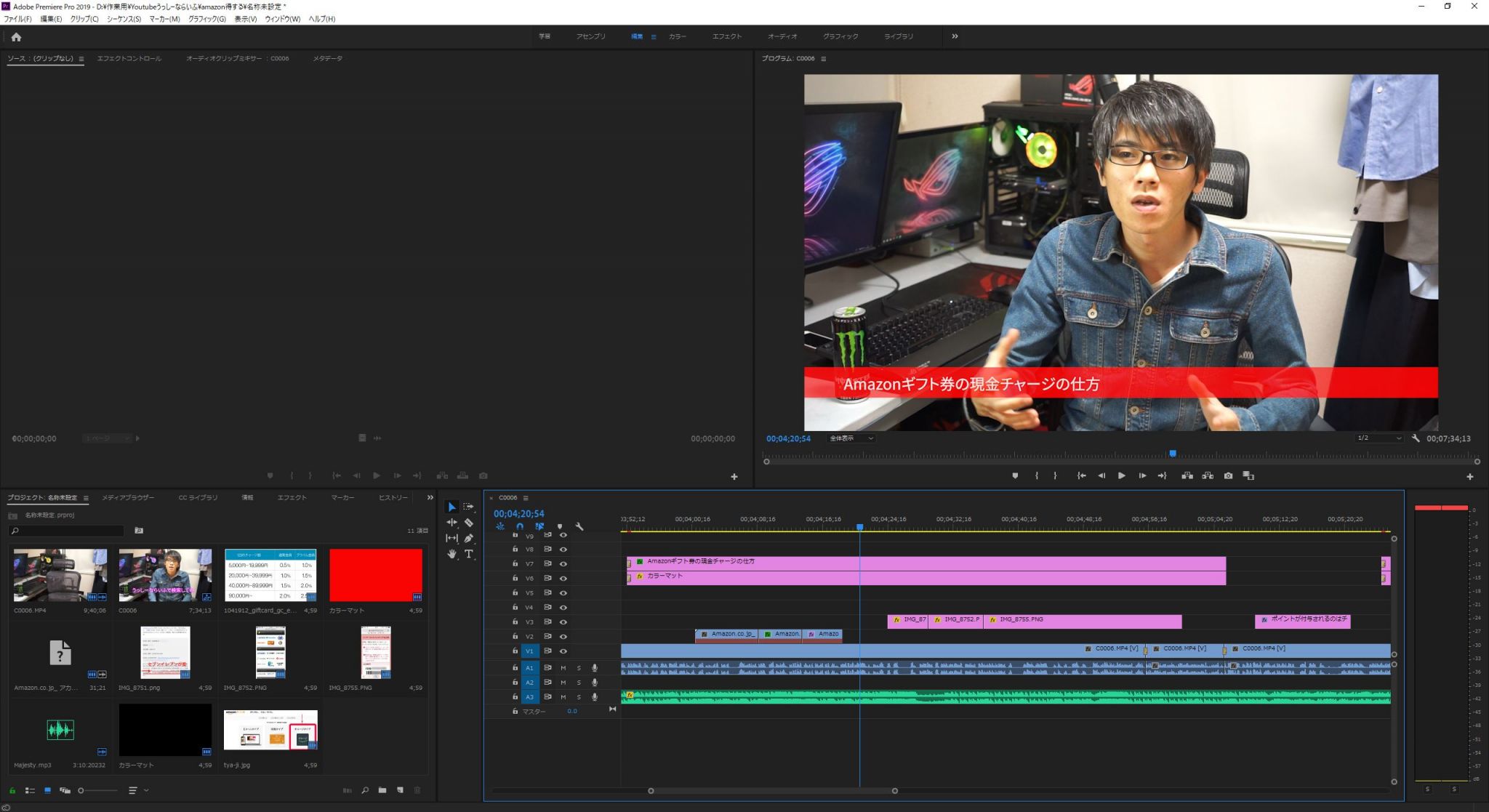
Task: Toggle sync lock on track V2
Action: click(x=547, y=637)
